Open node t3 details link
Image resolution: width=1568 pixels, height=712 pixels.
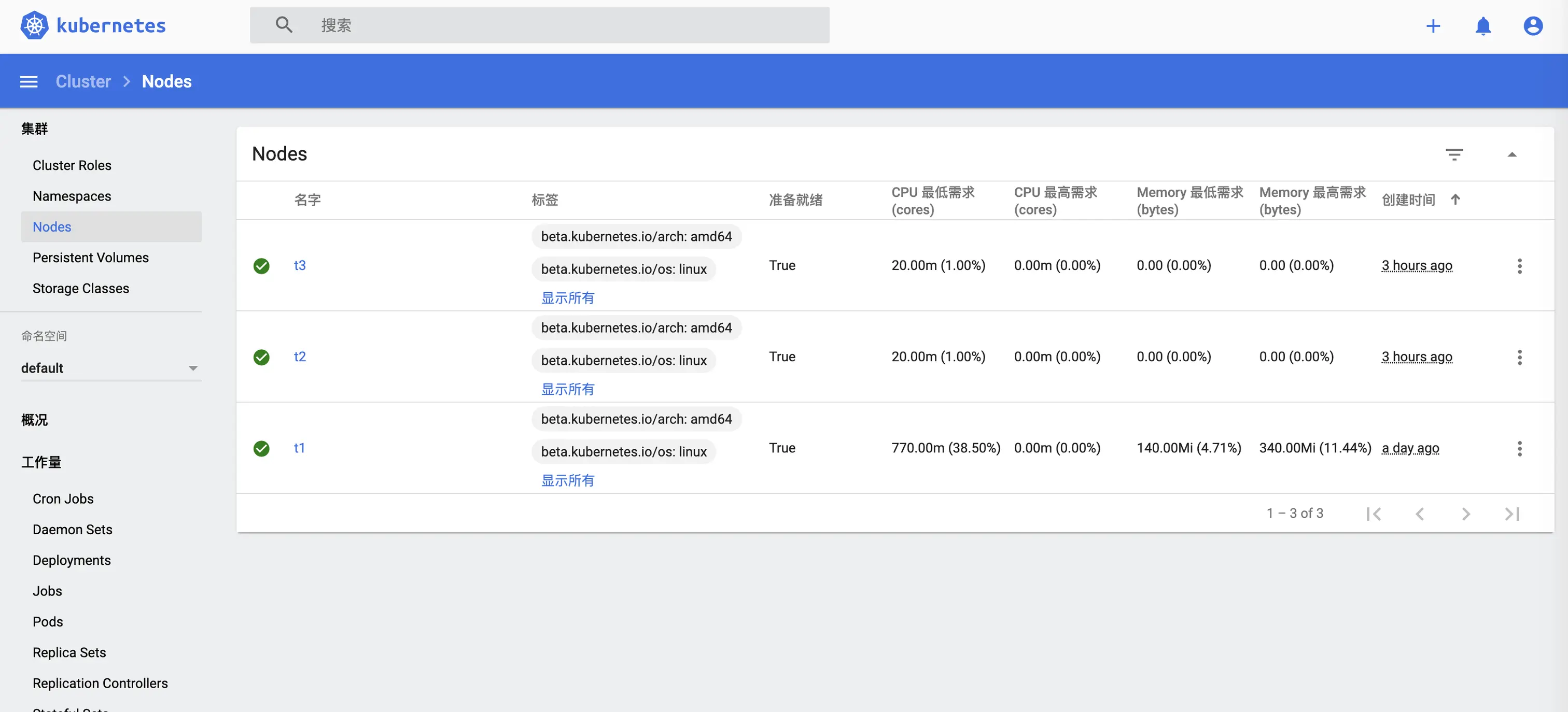[300, 265]
